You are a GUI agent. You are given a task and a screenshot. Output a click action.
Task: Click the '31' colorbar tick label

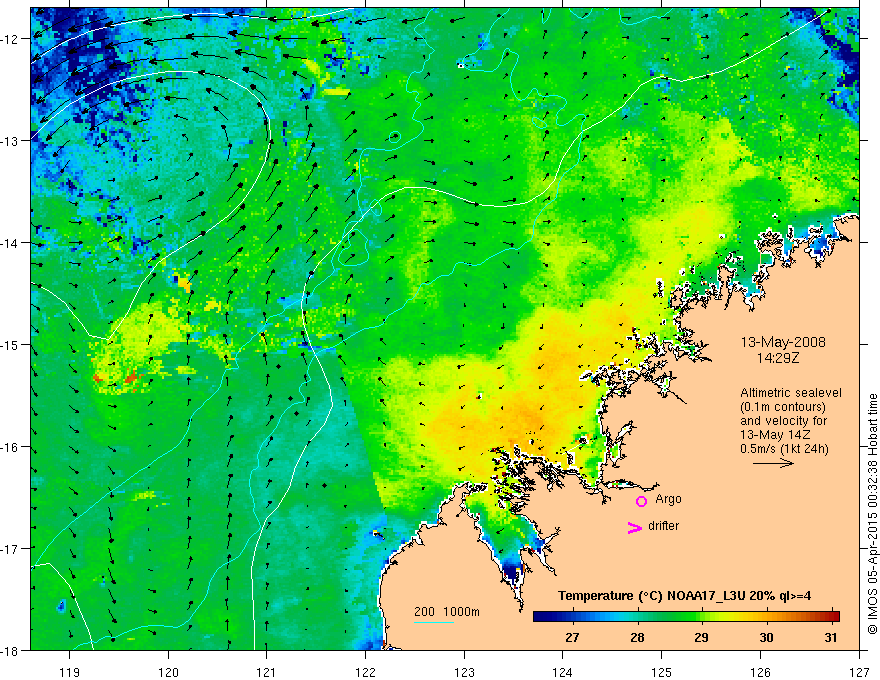click(831, 637)
